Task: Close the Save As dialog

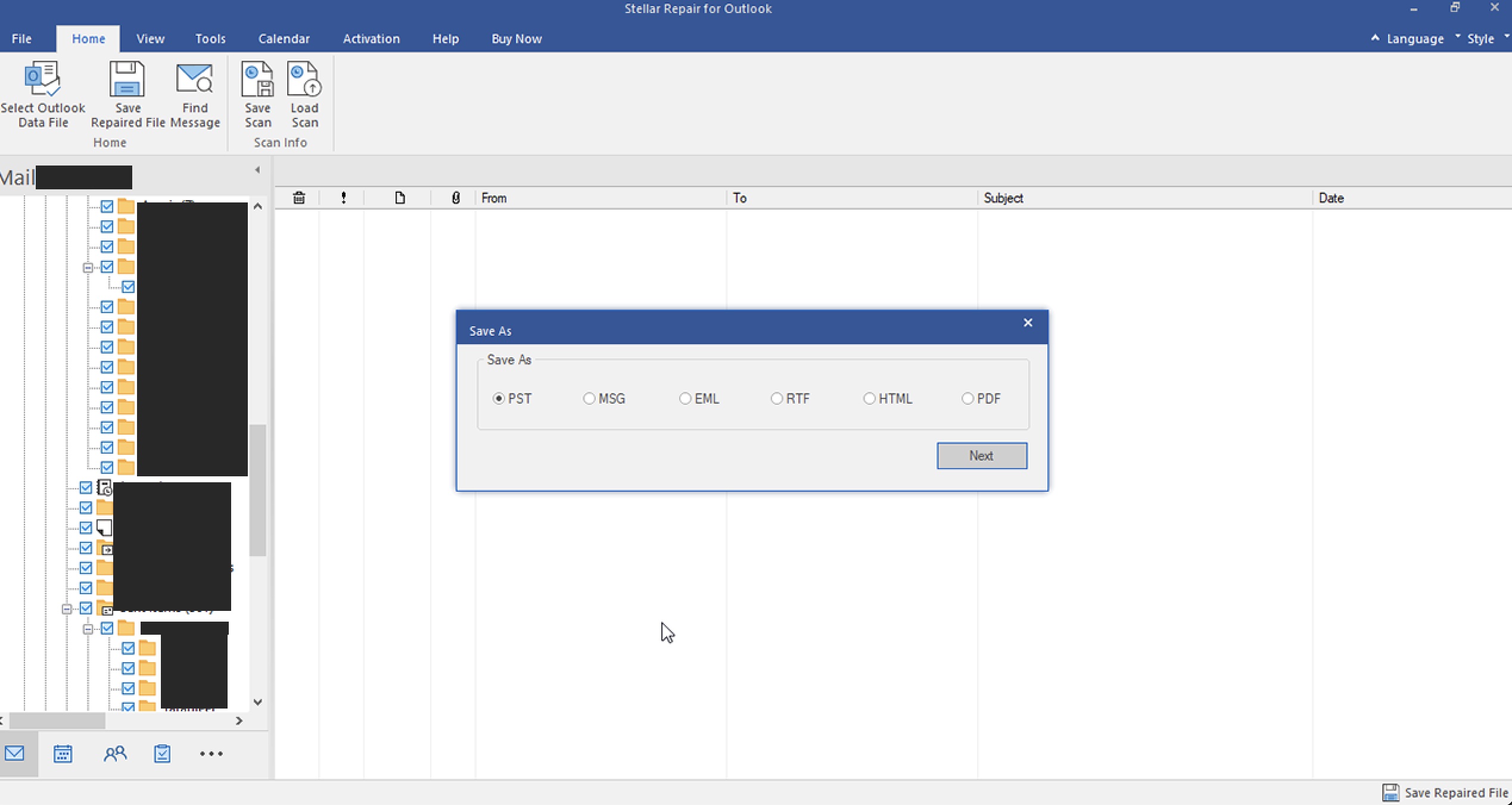Action: point(1028,323)
